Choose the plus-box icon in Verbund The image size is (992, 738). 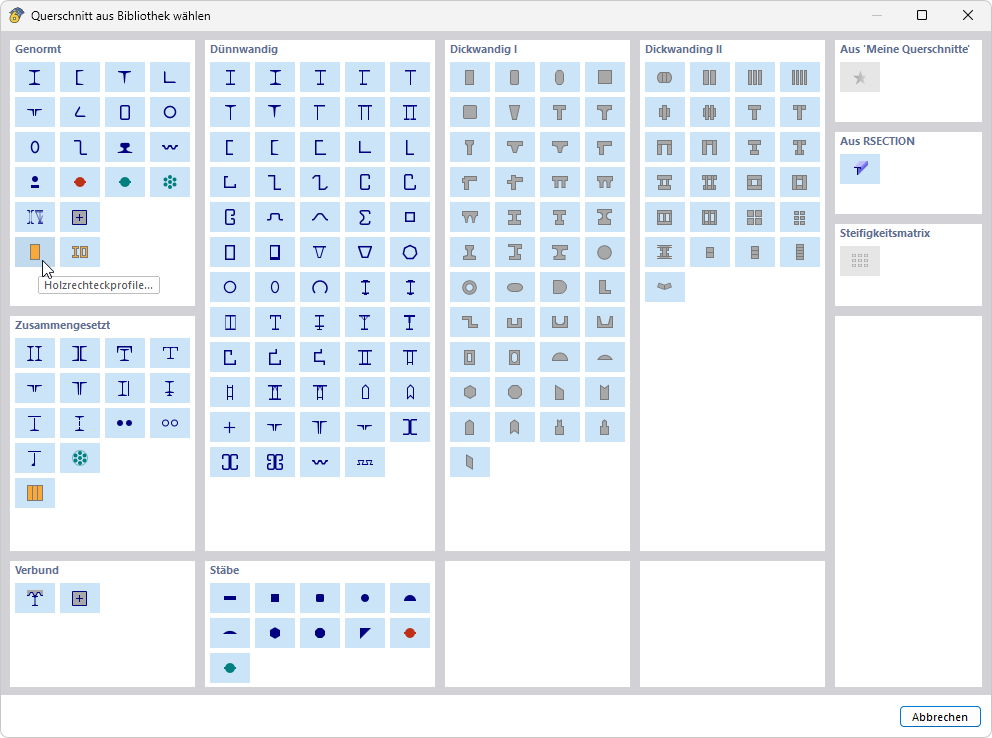tap(80, 598)
